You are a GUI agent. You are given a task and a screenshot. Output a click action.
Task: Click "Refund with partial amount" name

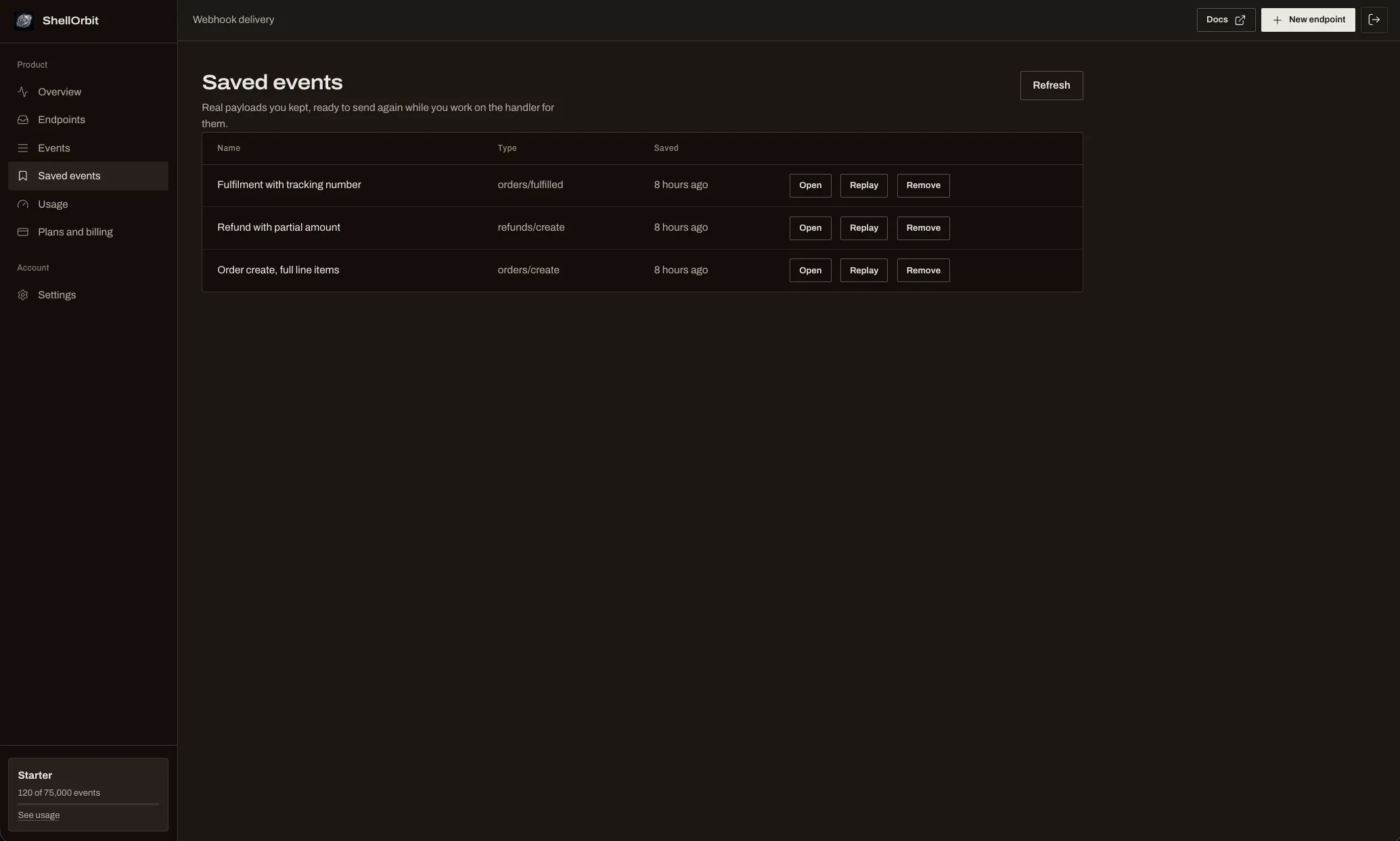279,227
